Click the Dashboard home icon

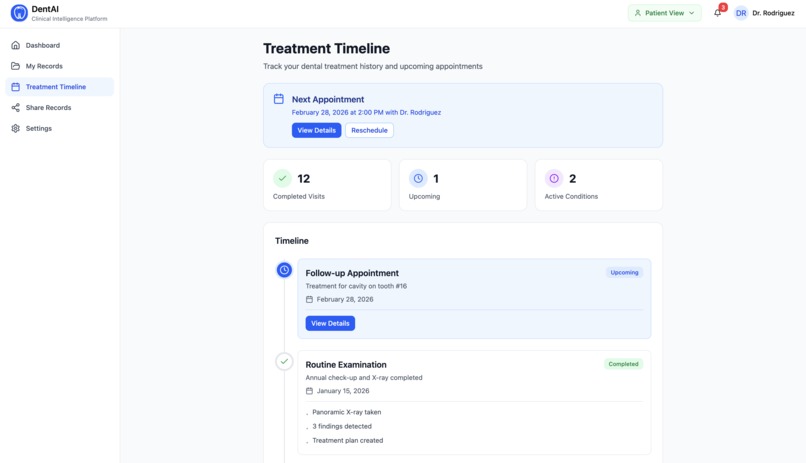click(x=15, y=45)
